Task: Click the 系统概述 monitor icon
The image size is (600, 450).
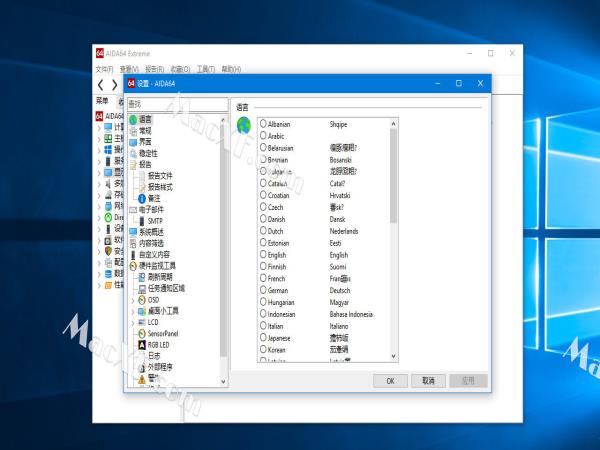Action: (x=133, y=232)
